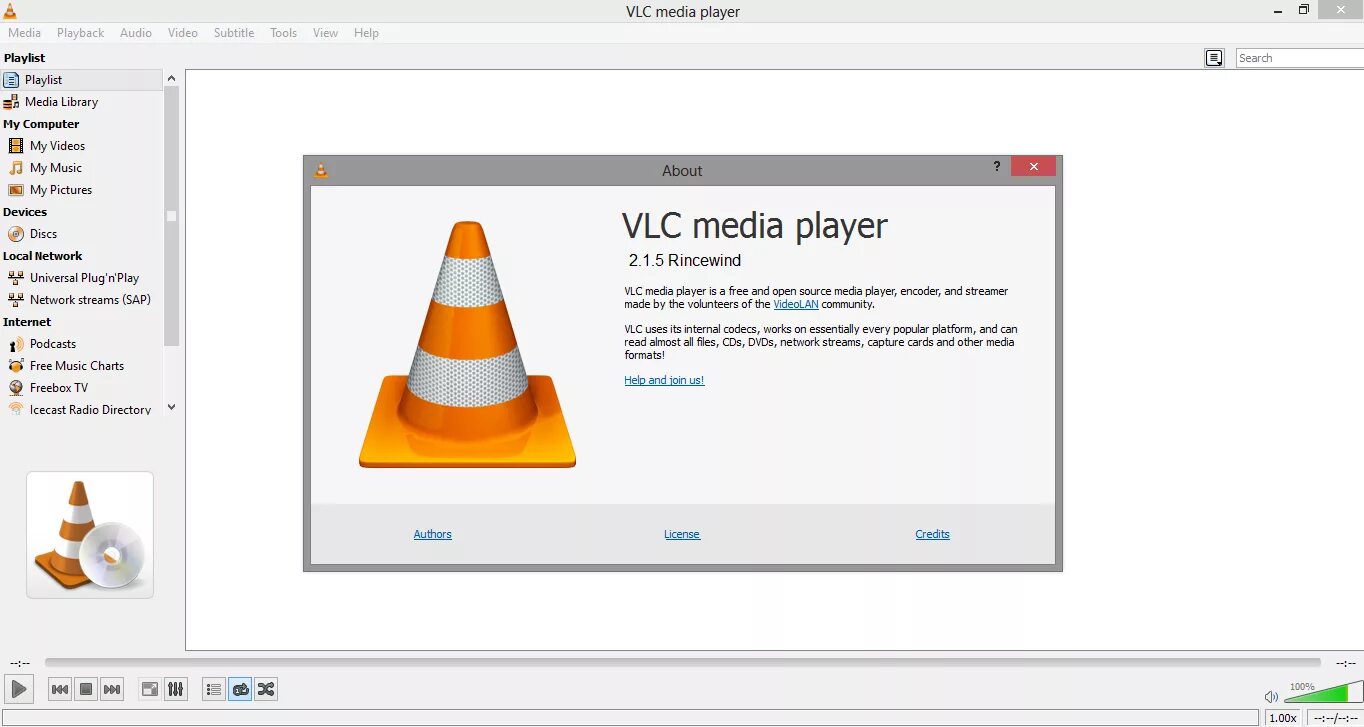Select Universal Plug'n'Play network icon
This screenshot has height=727, width=1364.
click(x=16, y=278)
